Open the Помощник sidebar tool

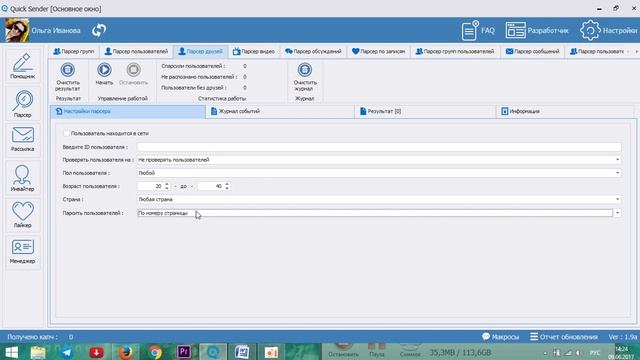22,66
